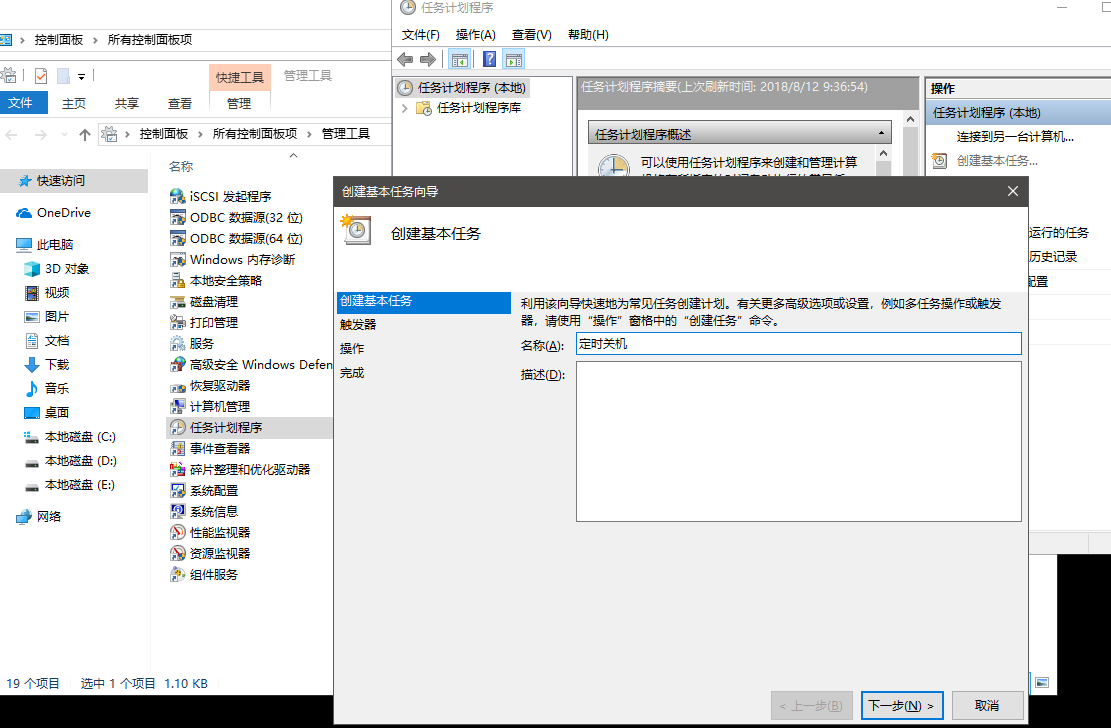Collapse the 任务计划程序概述 section arrow
1111x728 pixels.
click(881, 133)
